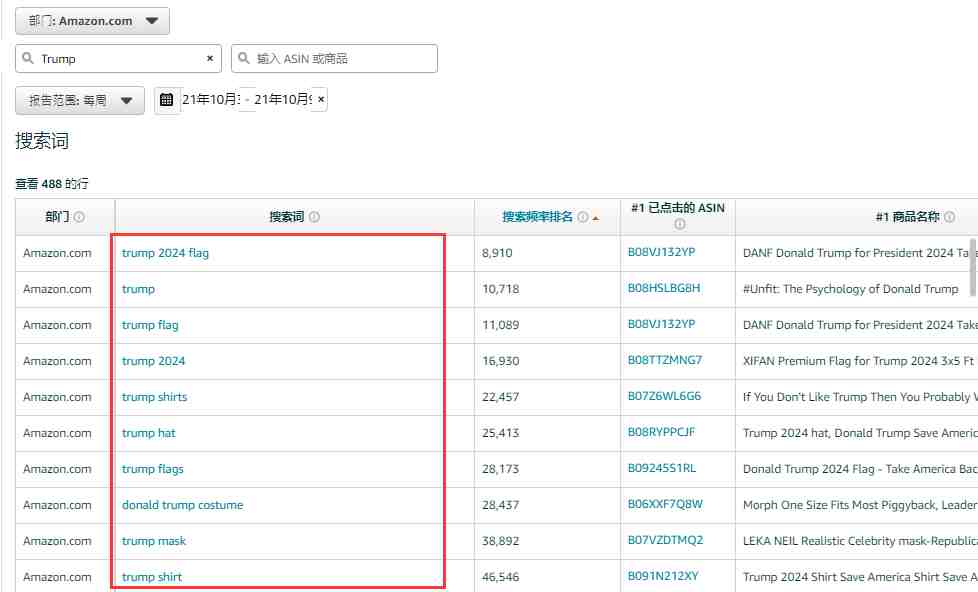978x592 pixels.
Task: Open ASIN B08VJ132YP in the trump 2024 flag row
Action: (x=661, y=252)
